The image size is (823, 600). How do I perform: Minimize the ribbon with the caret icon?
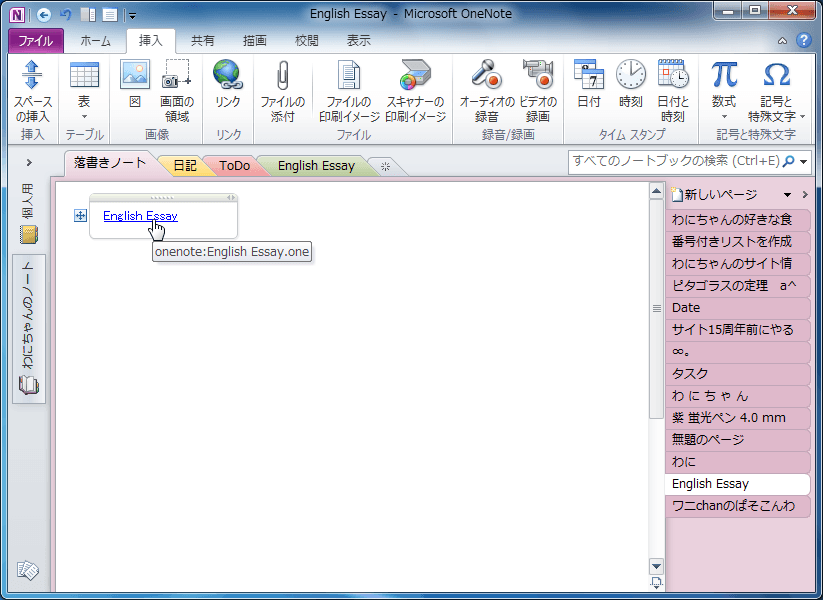pyautogui.click(x=782, y=40)
